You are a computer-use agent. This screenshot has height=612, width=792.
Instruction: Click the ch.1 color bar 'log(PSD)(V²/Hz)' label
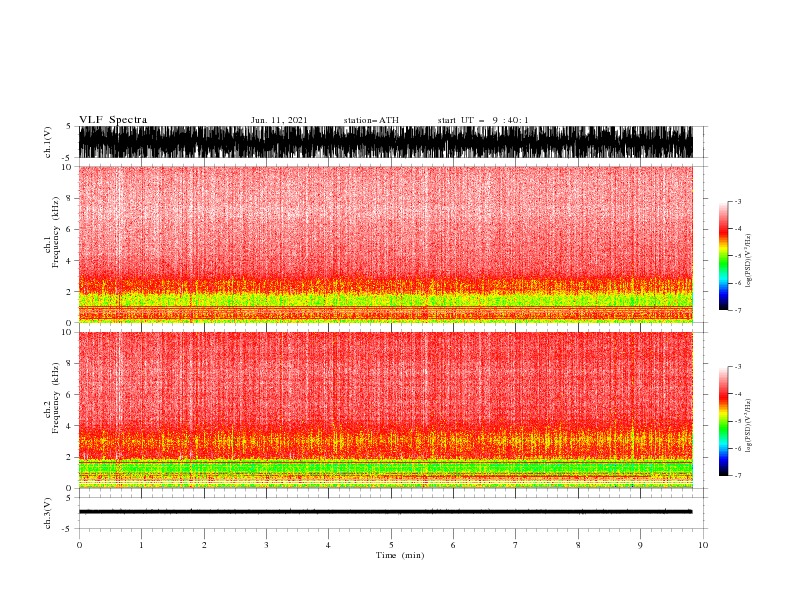pyautogui.click(x=749, y=261)
